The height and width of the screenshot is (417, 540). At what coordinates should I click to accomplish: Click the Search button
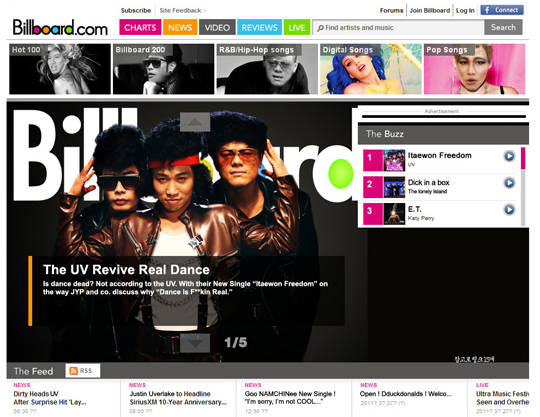(503, 27)
